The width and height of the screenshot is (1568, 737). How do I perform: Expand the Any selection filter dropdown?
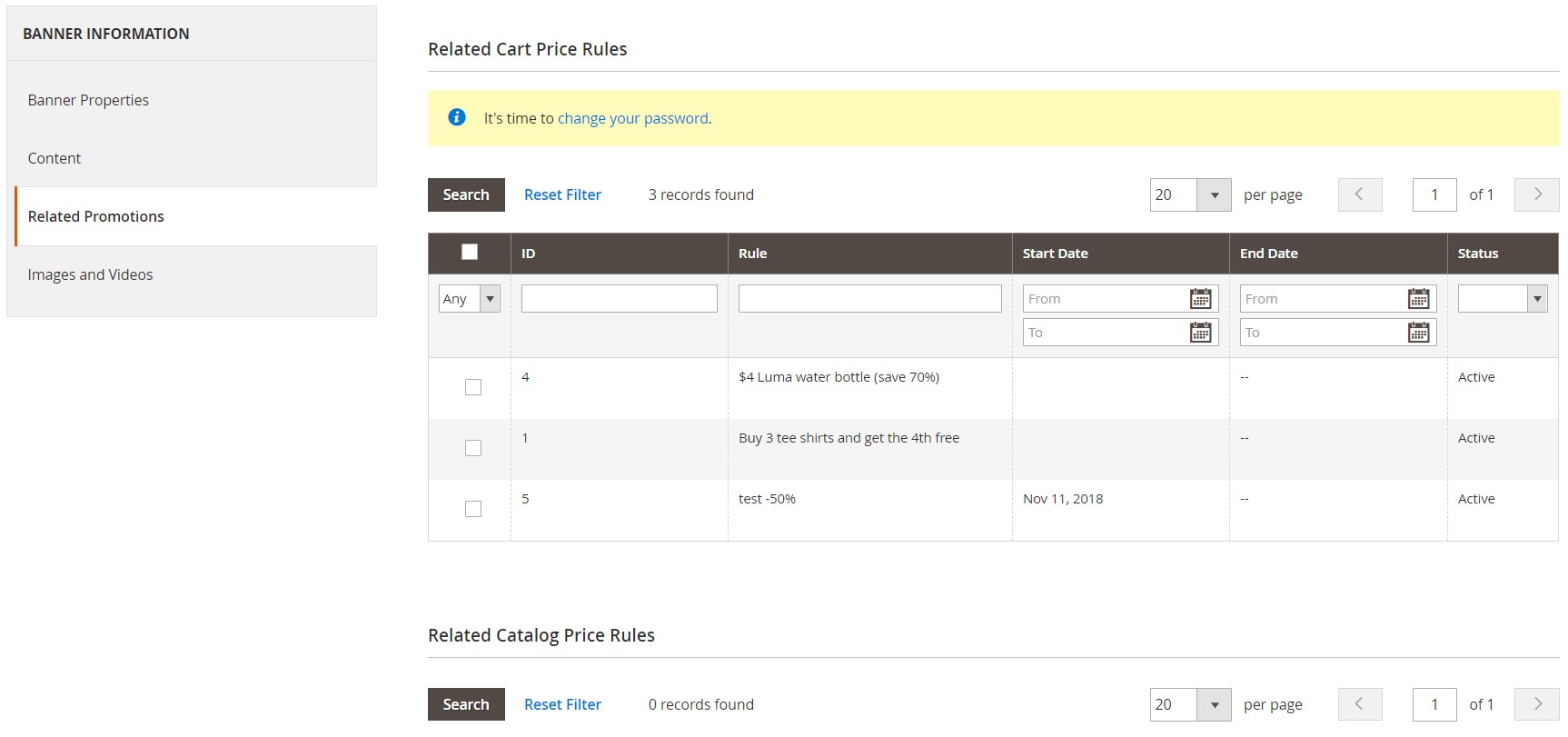point(470,299)
